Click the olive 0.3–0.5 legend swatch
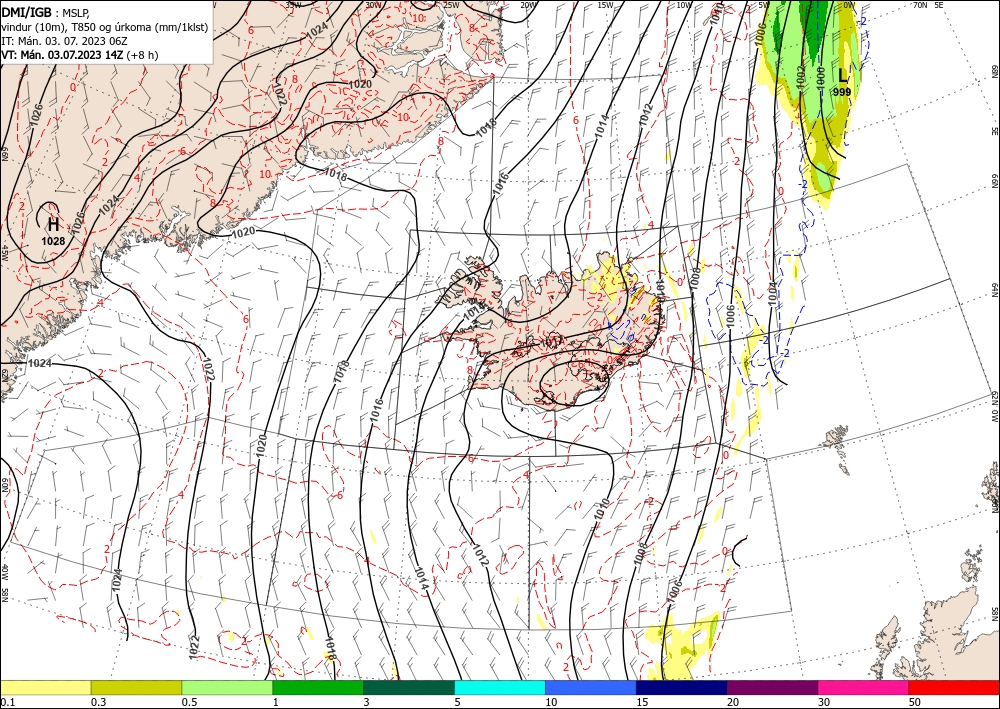Image resolution: width=1000 pixels, height=709 pixels. (136, 687)
